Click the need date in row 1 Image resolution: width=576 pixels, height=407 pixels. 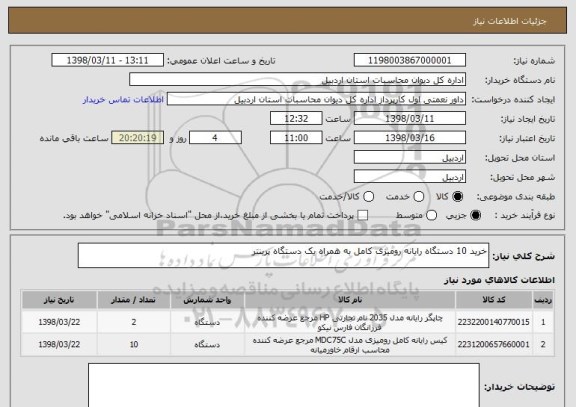[x=59, y=322]
